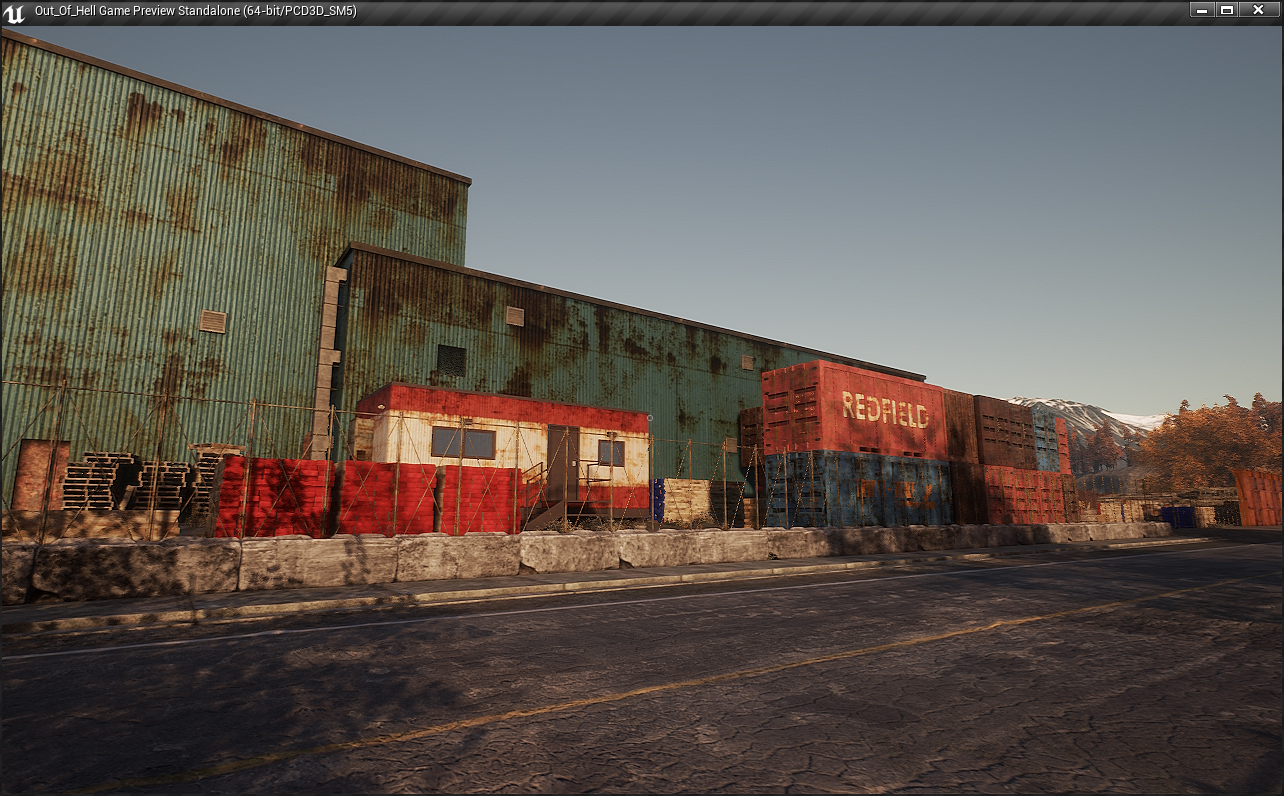Minimize the game preview window

coord(1201,10)
